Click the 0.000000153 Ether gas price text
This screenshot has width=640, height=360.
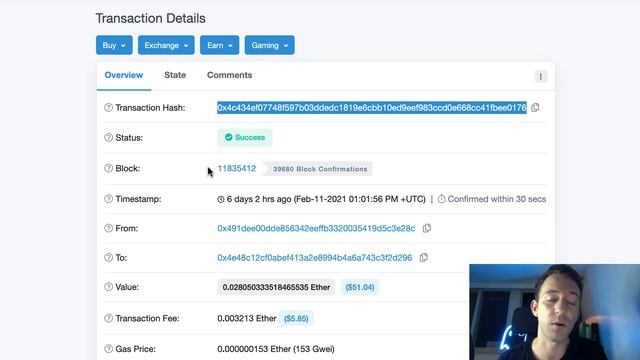[x=276, y=349]
